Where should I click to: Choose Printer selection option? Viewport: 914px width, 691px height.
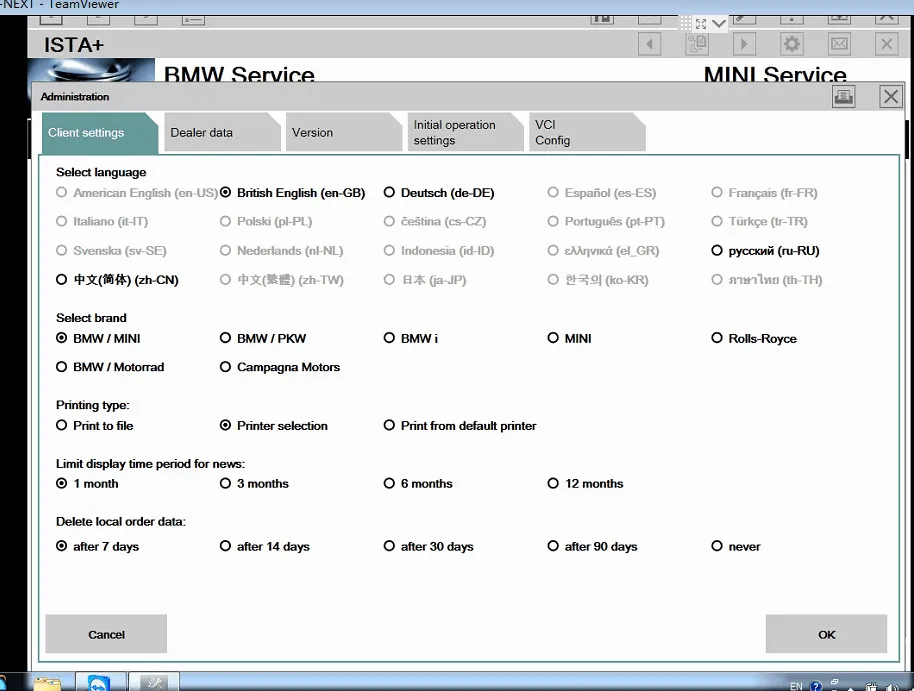(273, 426)
